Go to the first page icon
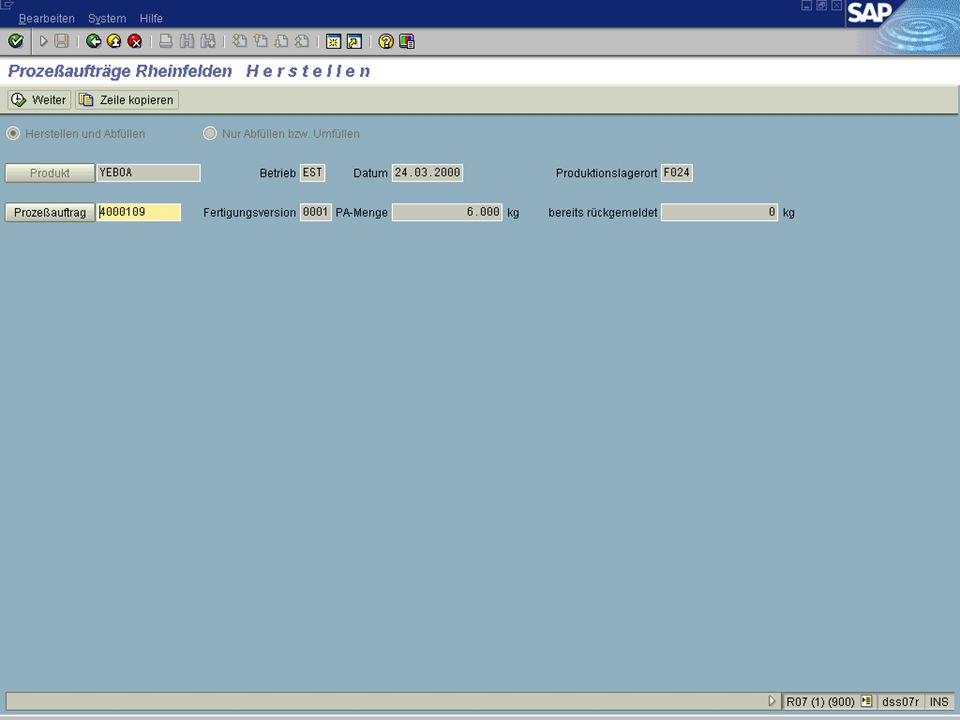The image size is (960, 720). 240,41
